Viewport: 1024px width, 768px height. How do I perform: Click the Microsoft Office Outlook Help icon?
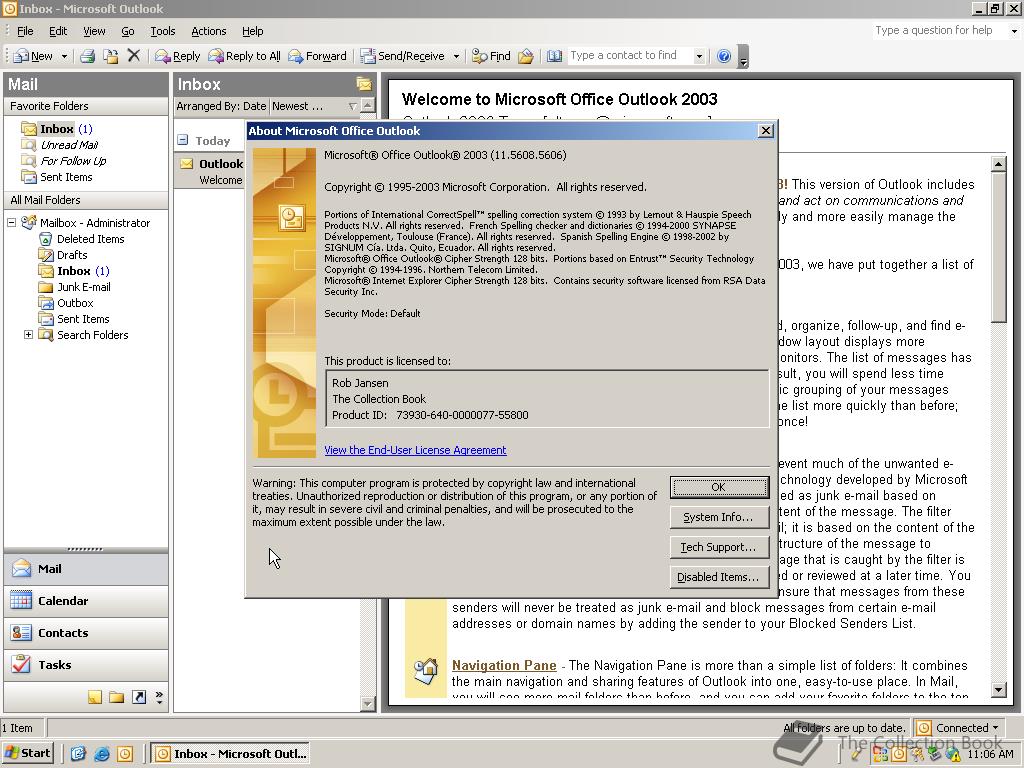724,56
